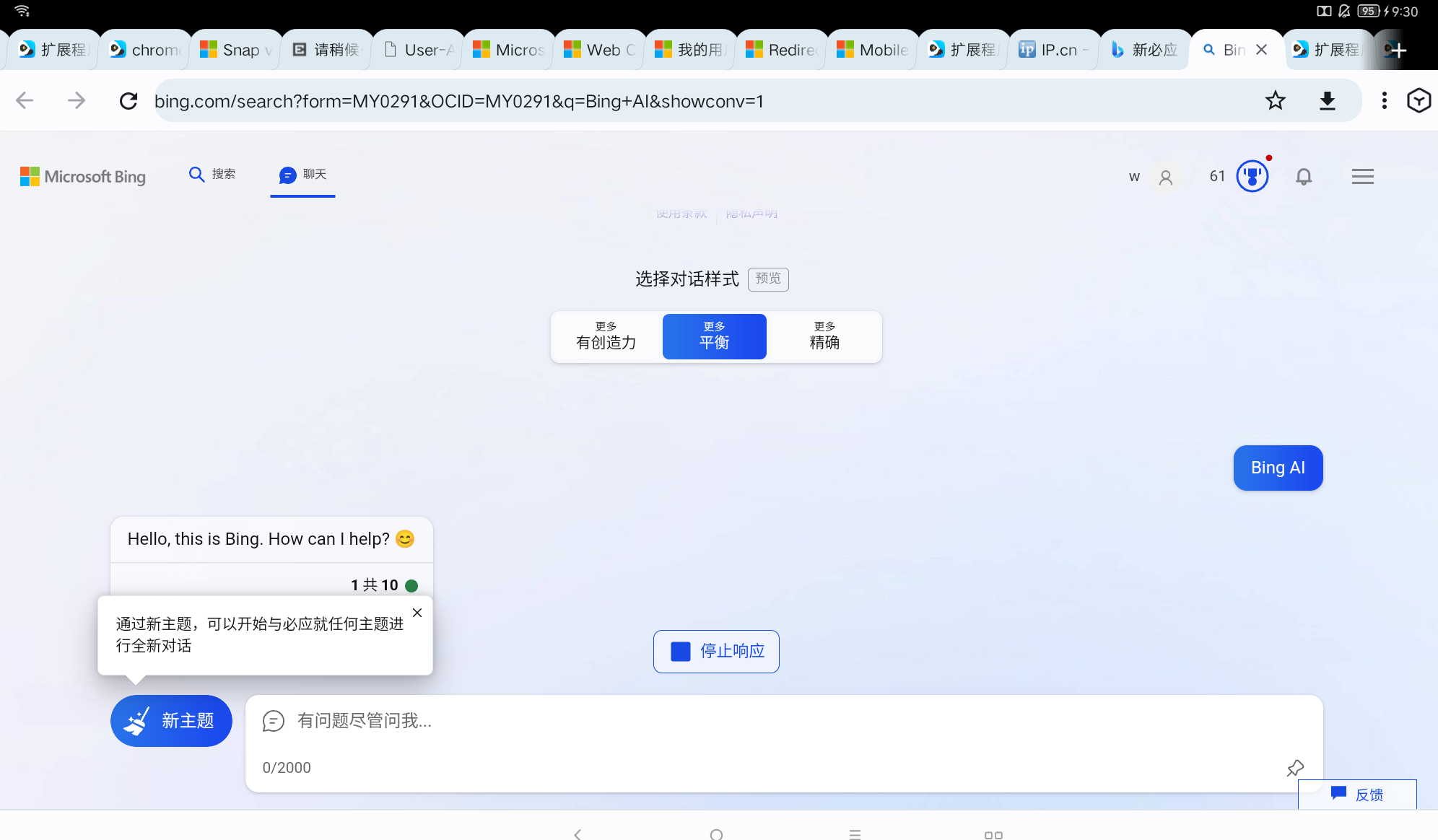Select the 更多有创造力 conversation style

606,336
